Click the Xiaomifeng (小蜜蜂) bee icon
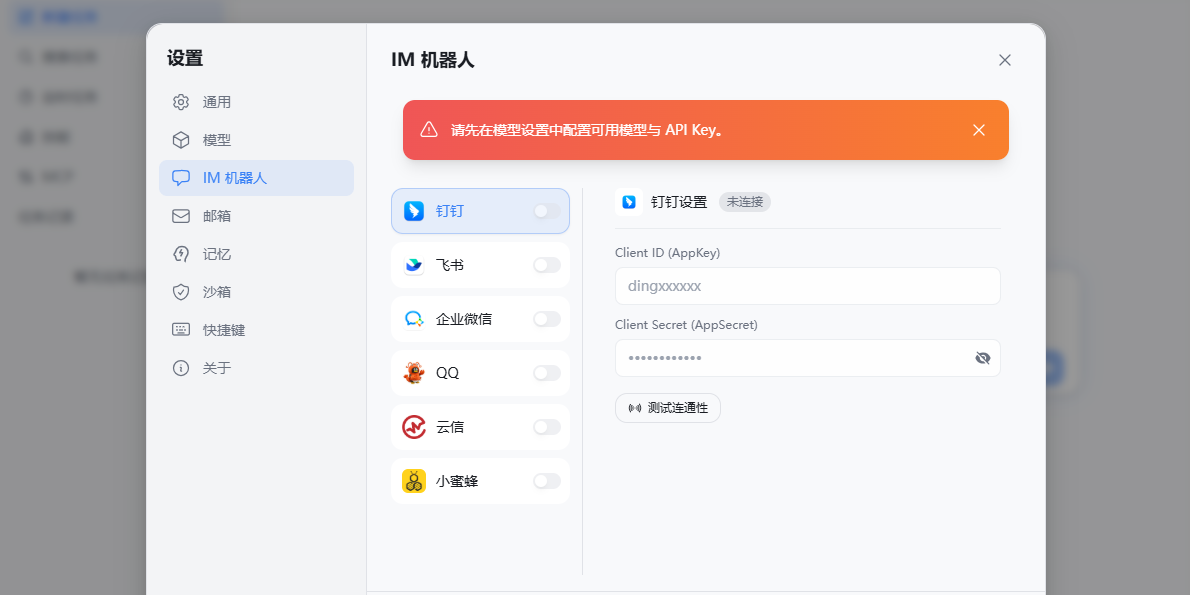Viewport: 1190px width, 595px height. (x=414, y=481)
